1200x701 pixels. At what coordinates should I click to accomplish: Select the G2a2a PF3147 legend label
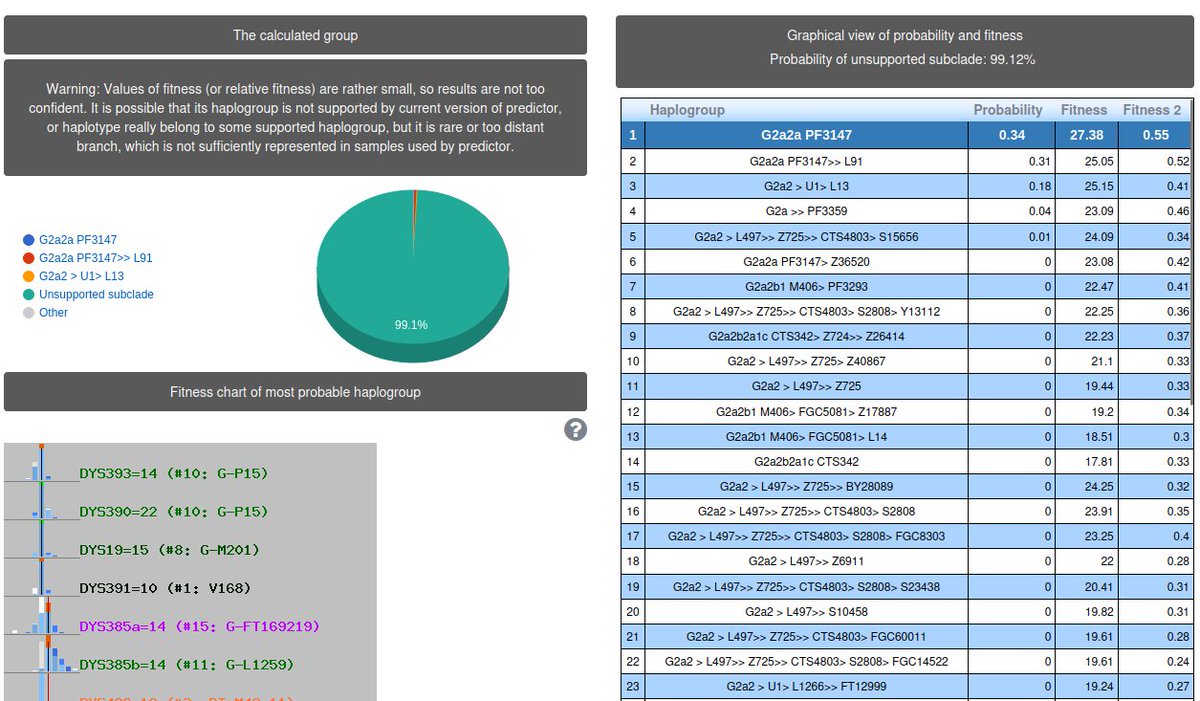(78, 240)
